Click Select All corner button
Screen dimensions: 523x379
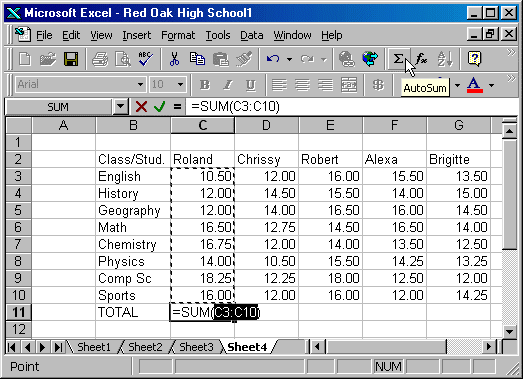pos(19,125)
